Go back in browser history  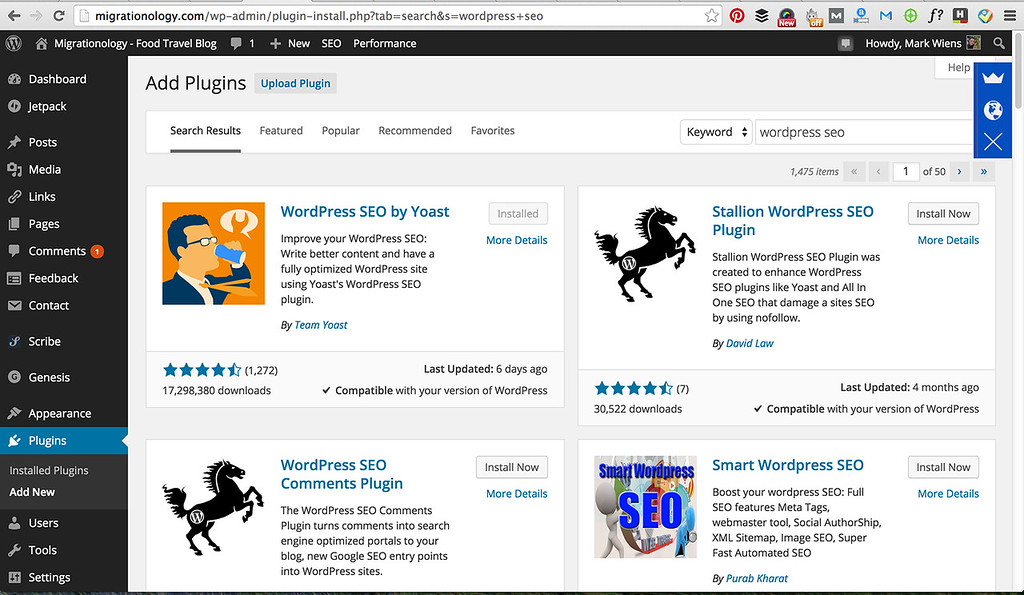14,16
